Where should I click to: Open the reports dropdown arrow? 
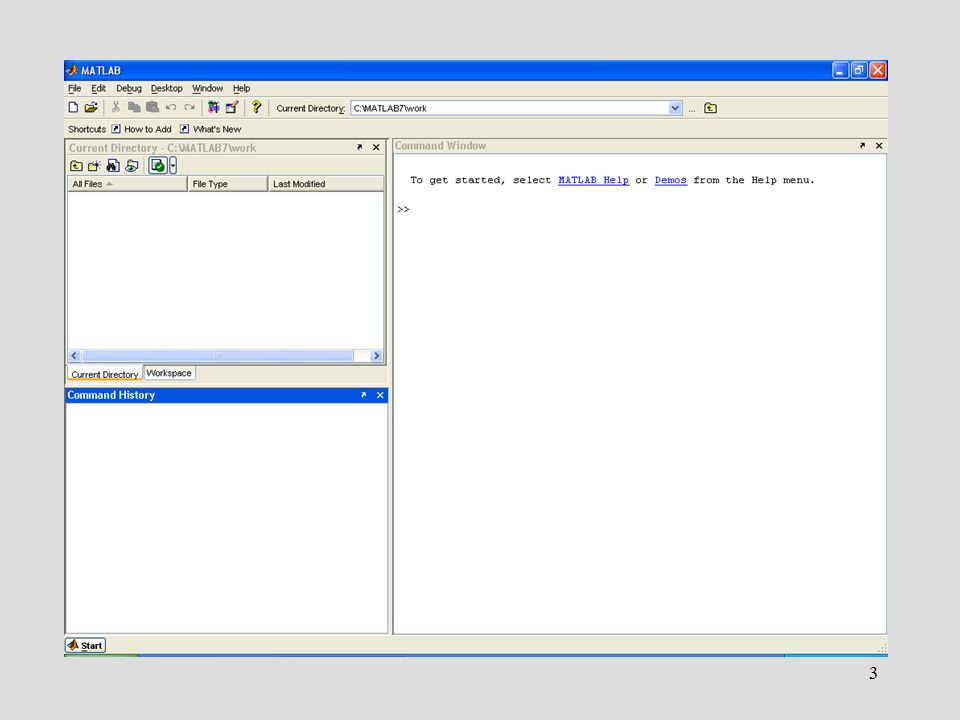[173, 166]
